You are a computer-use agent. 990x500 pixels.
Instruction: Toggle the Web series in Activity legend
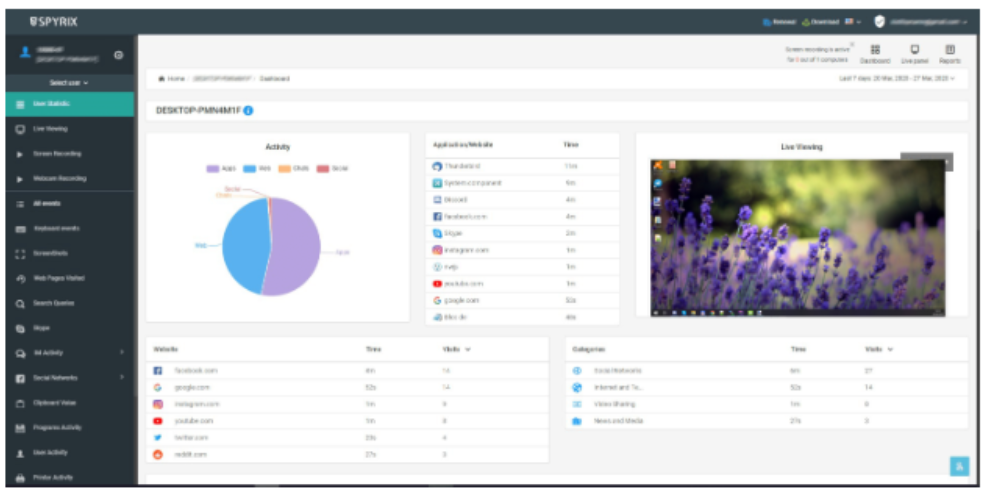point(258,168)
